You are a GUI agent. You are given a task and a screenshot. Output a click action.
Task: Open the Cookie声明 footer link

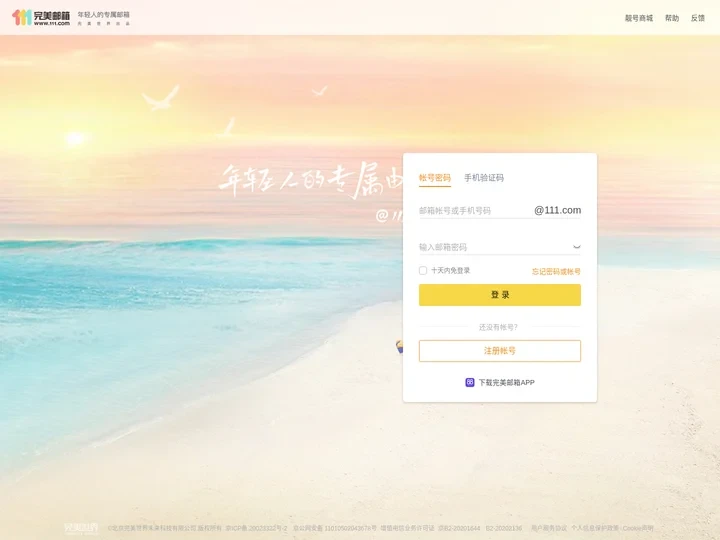[x=638, y=528]
